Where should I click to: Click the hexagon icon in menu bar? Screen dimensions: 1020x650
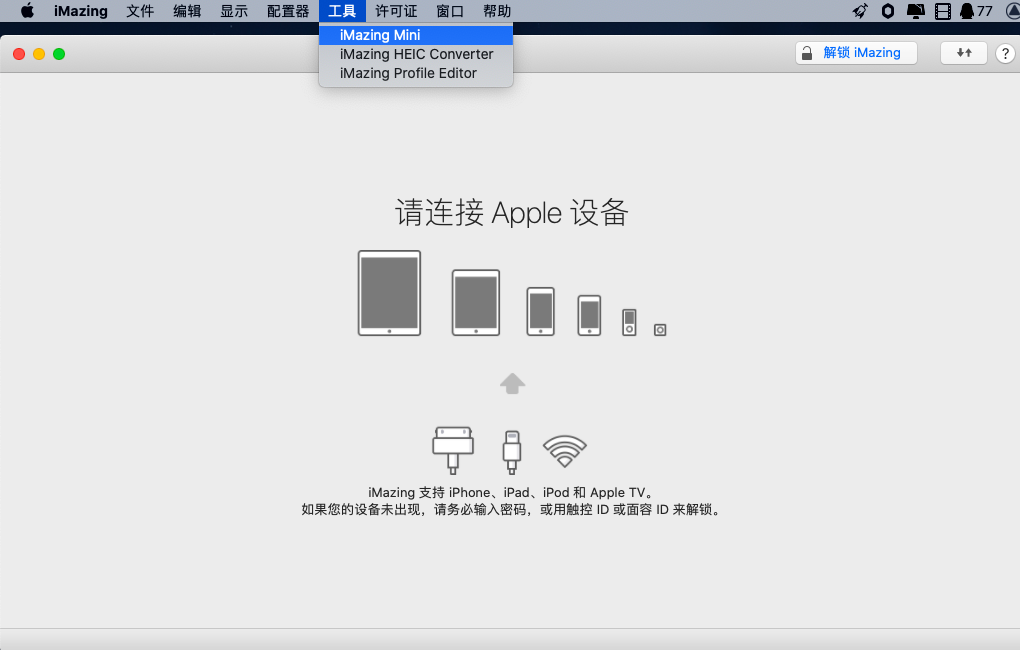click(x=888, y=11)
